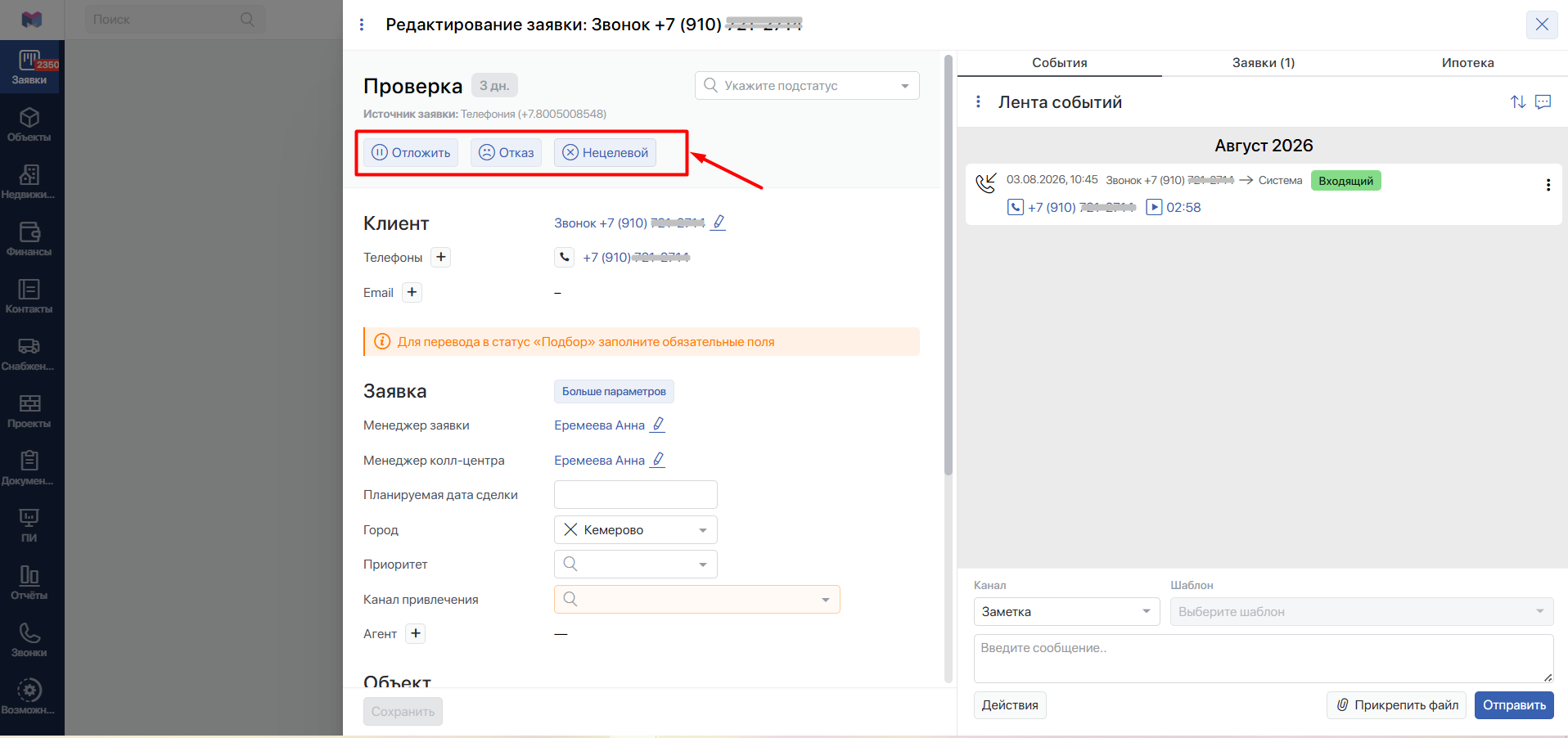The height and width of the screenshot is (738, 1568).
Task: Open Контакты in the sidebar
Action: click(29, 296)
